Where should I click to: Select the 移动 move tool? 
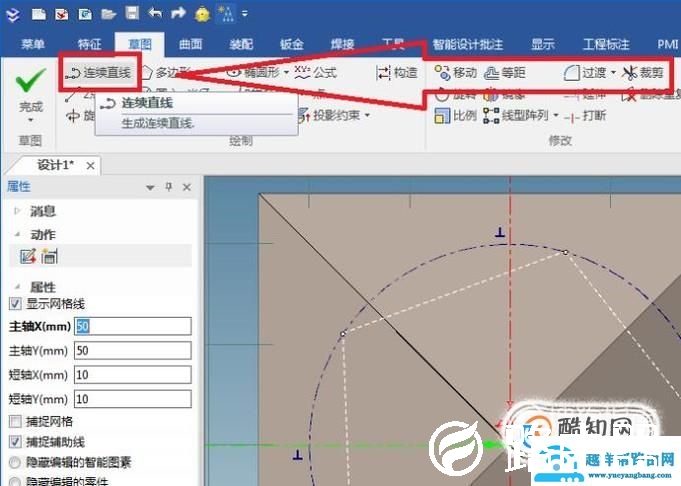[456, 73]
